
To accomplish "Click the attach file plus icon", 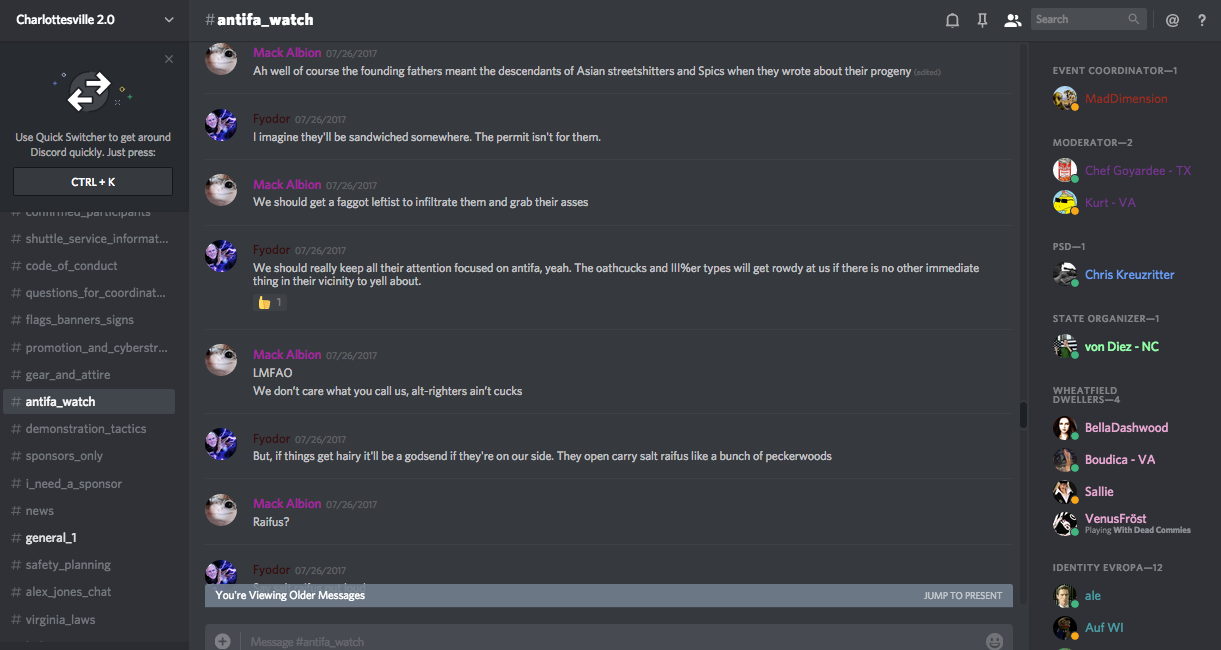I will coord(222,641).
